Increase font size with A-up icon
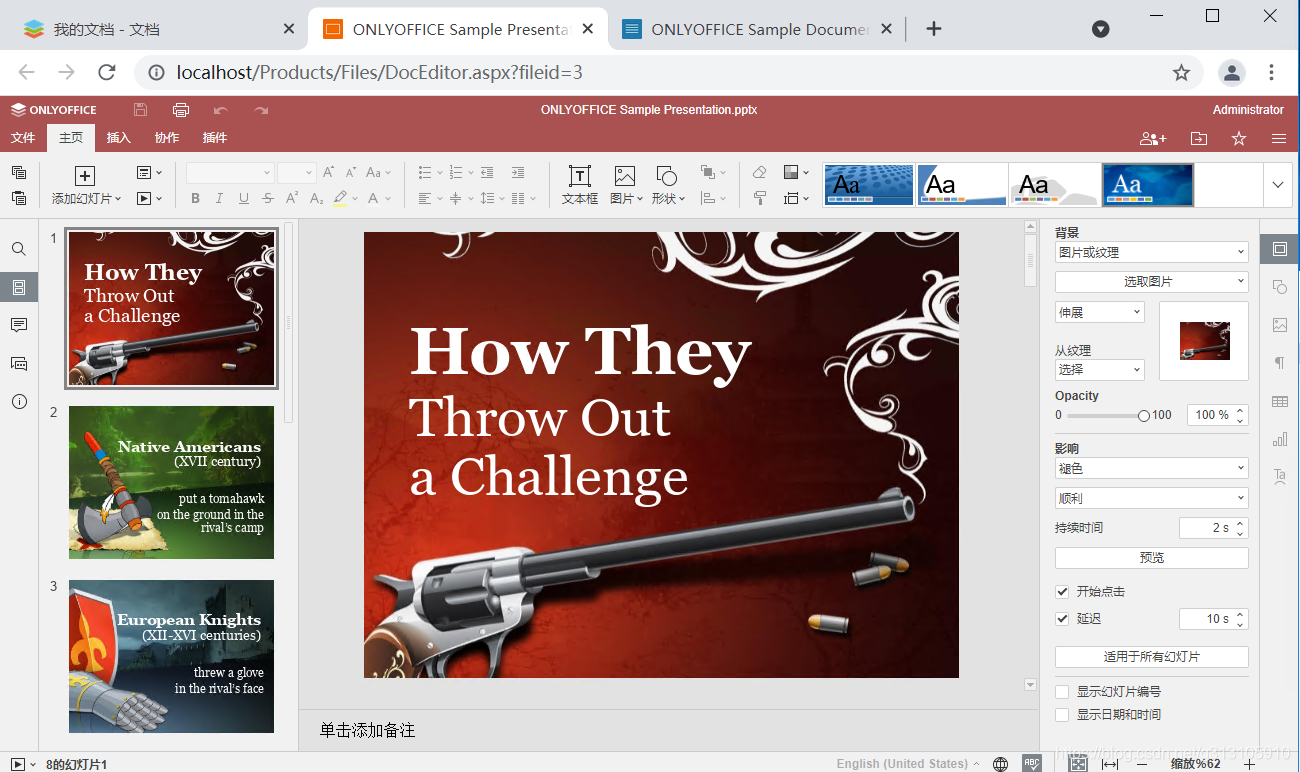Image resolution: width=1300 pixels, height=772 pixels. (328, 172)
